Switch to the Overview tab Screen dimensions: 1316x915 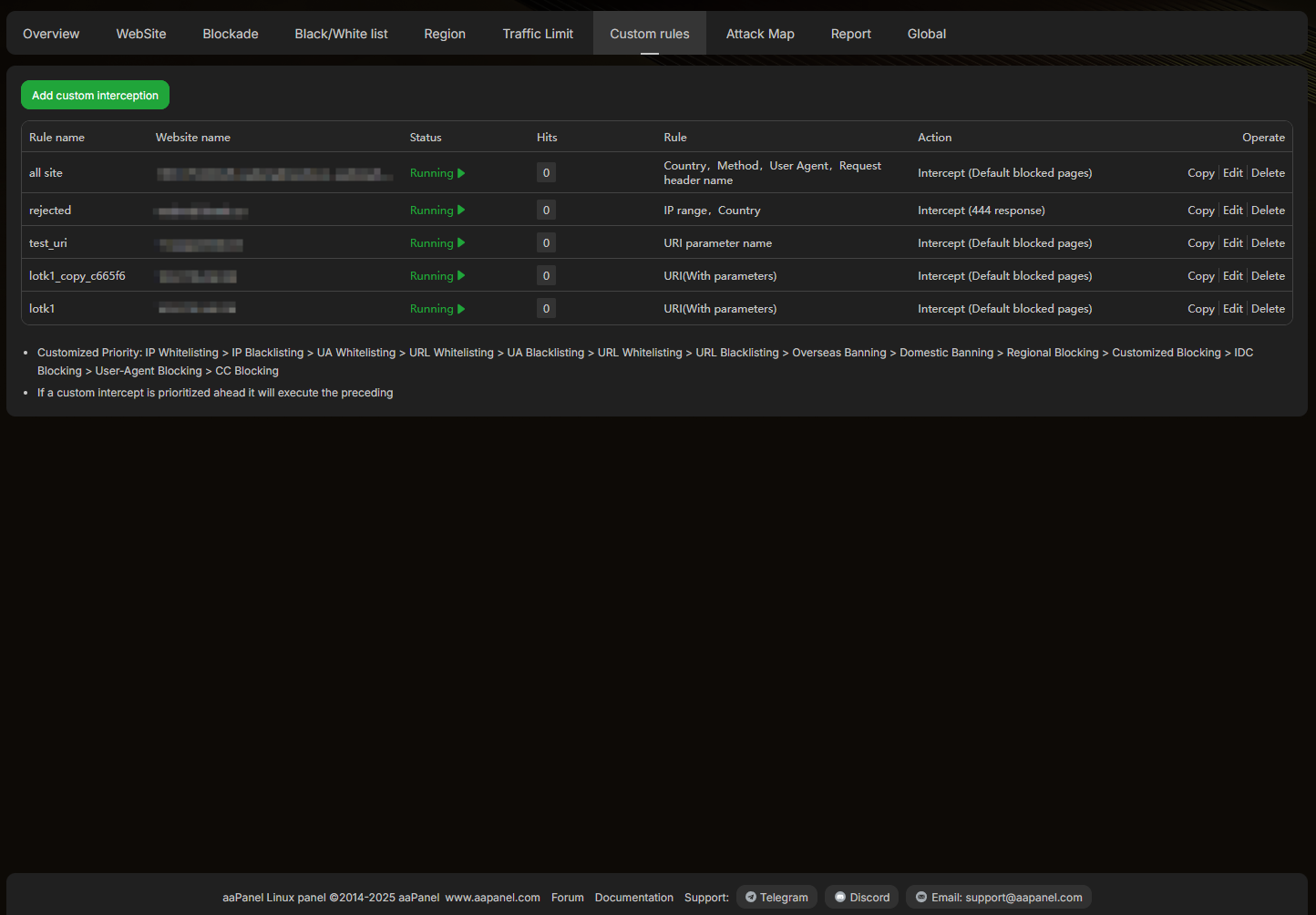click(x=51, y=34)
